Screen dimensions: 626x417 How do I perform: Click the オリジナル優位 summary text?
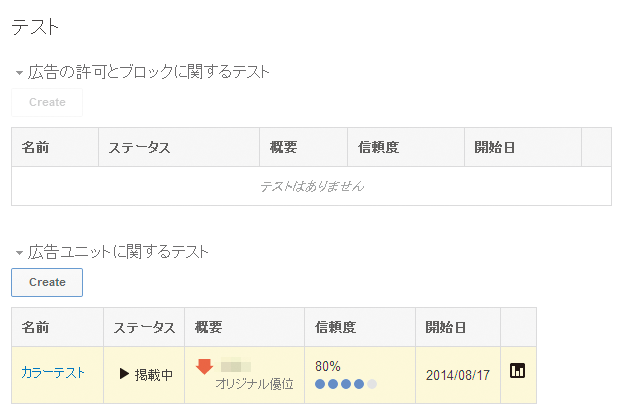pyautogui.click(x=254, y=384)
